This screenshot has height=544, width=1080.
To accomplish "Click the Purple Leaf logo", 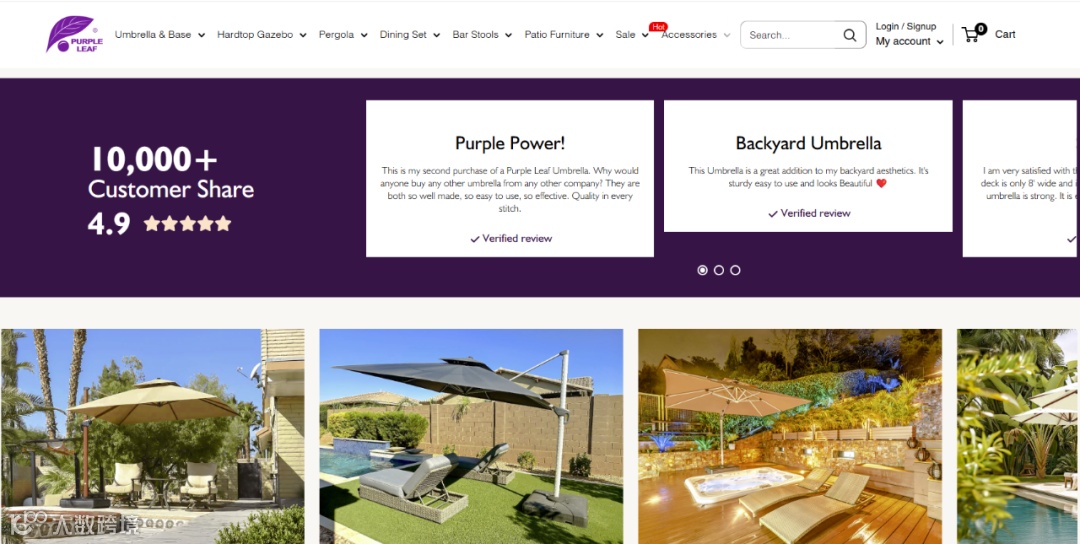I will [x=75, y=34].
